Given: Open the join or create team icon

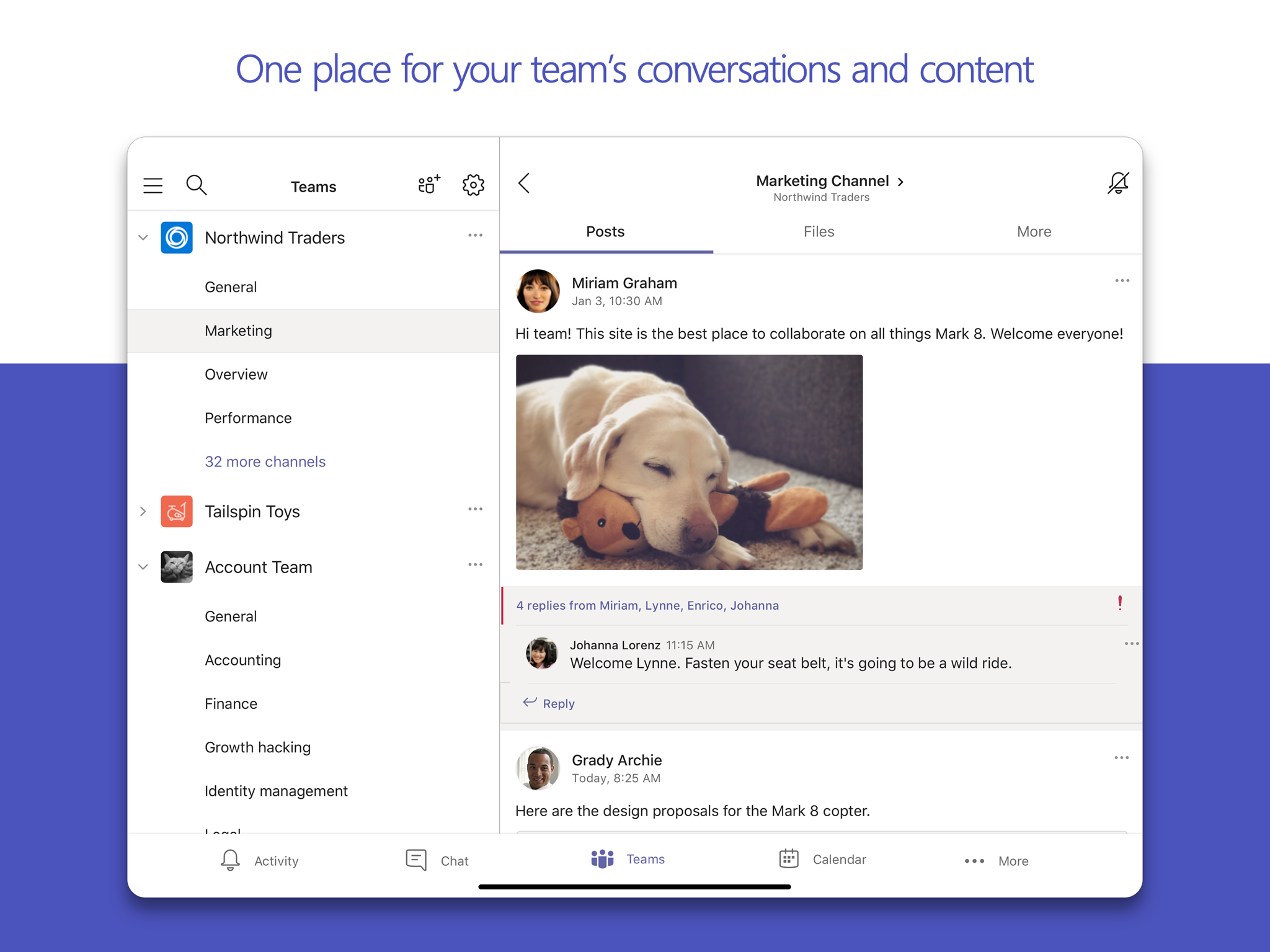Looking at the screenshot, I should pos(429,184).
